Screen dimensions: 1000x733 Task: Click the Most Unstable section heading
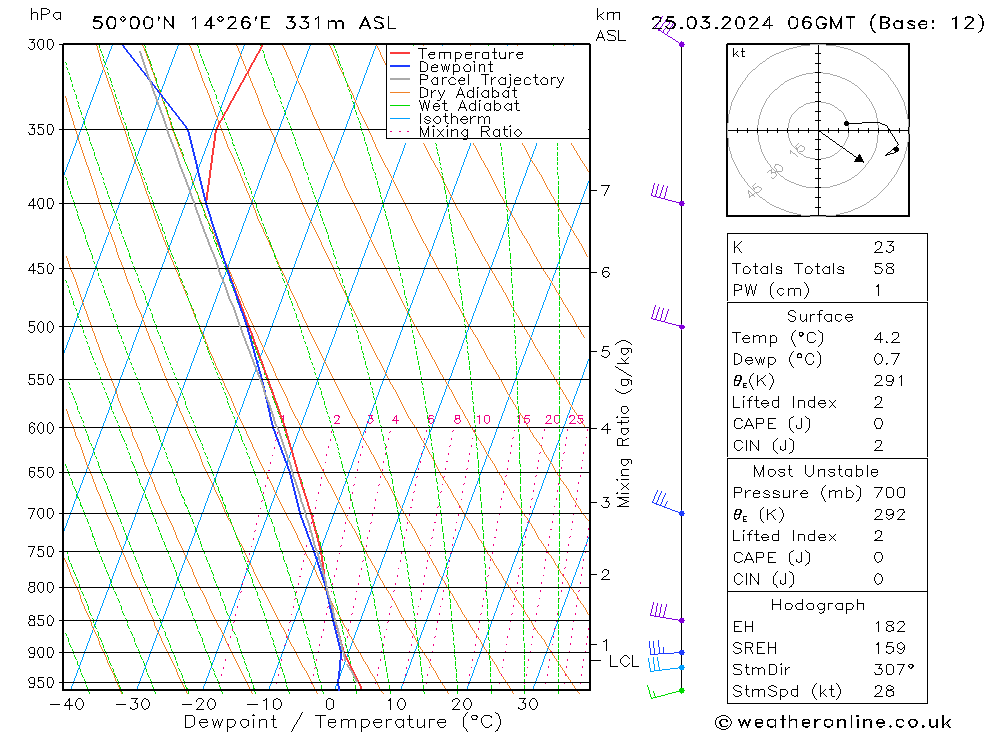(816, 471)
